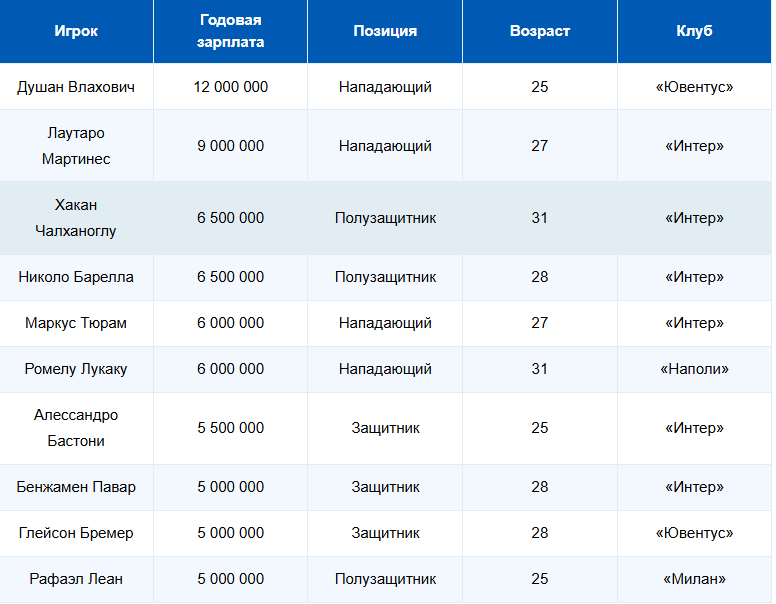This screenshot has width=776, height=604.
Task: Click the club cell in the Бенжамен Павар row
Action: click(x=694, y=487)
